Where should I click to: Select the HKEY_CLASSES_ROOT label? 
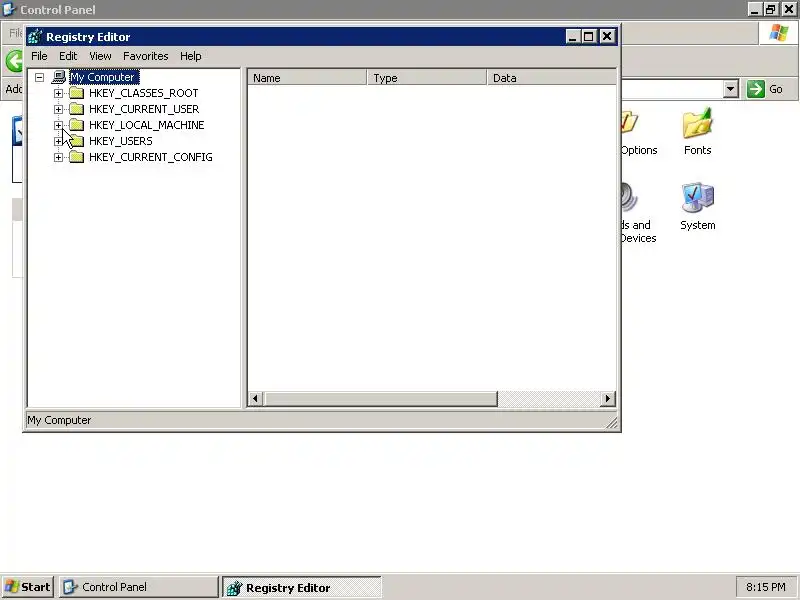143,93
